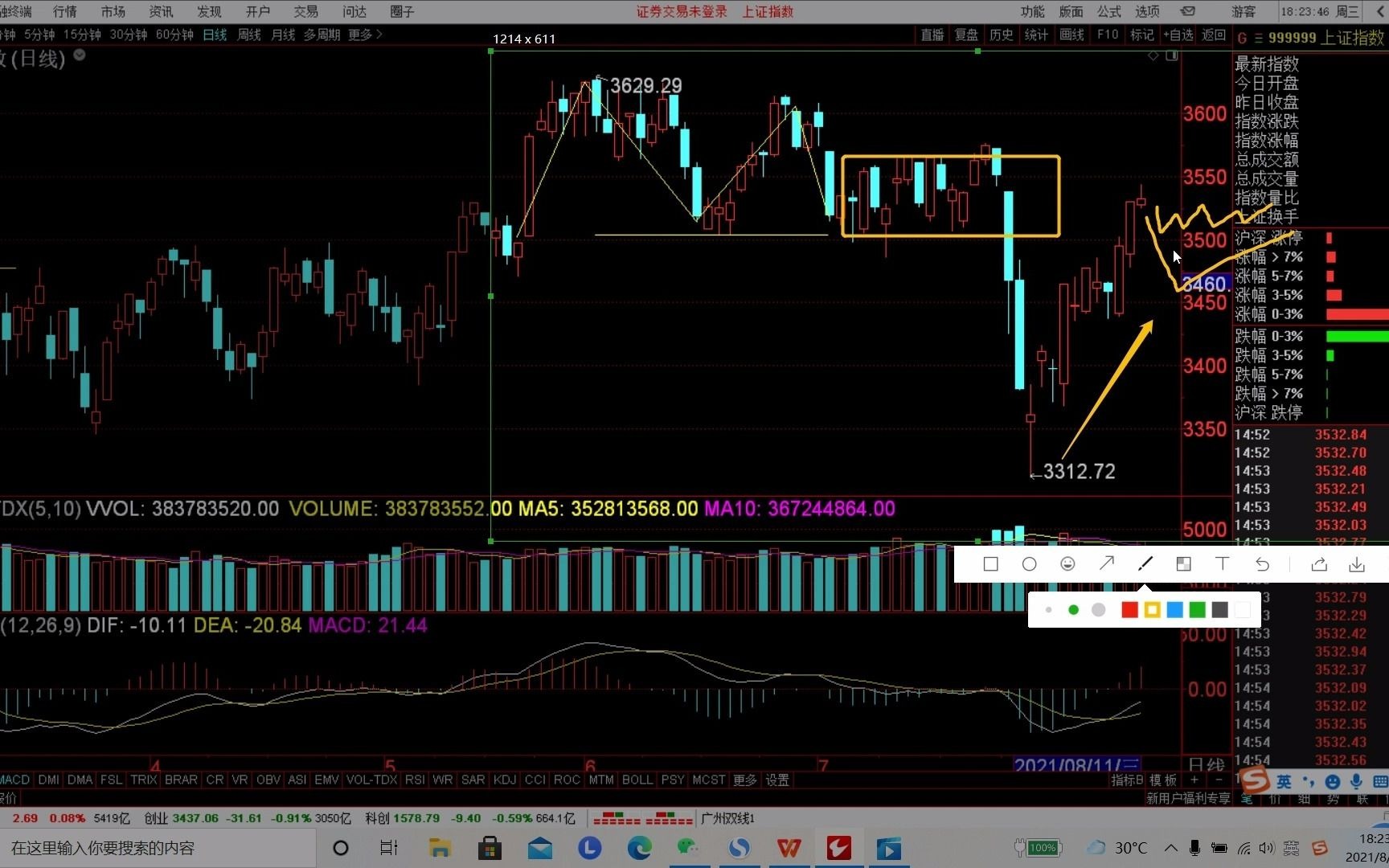Add index to watchlist via +自选

pyautogui.click(x=1178, y=35)
